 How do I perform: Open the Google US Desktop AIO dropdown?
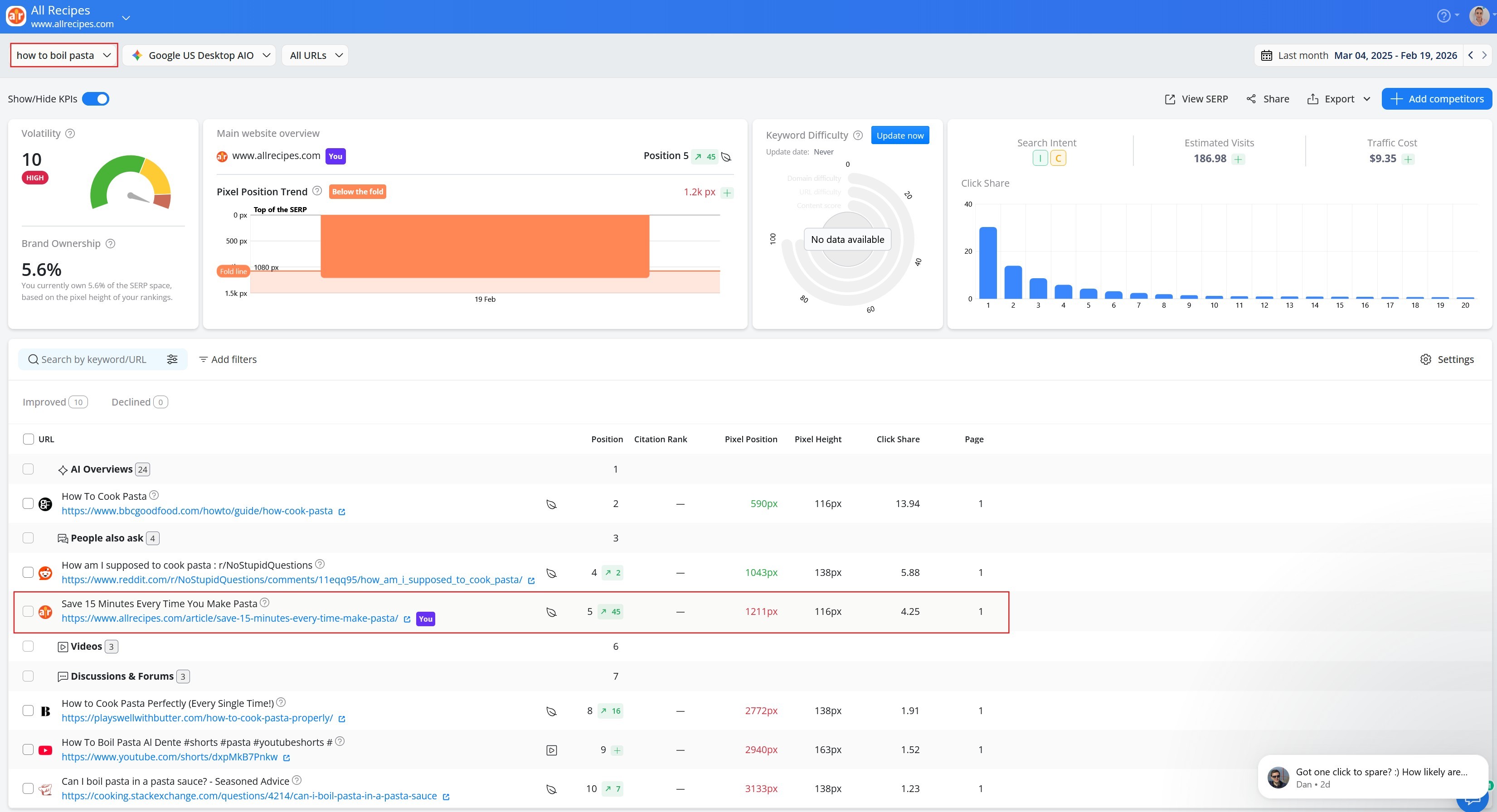point(199,55)
